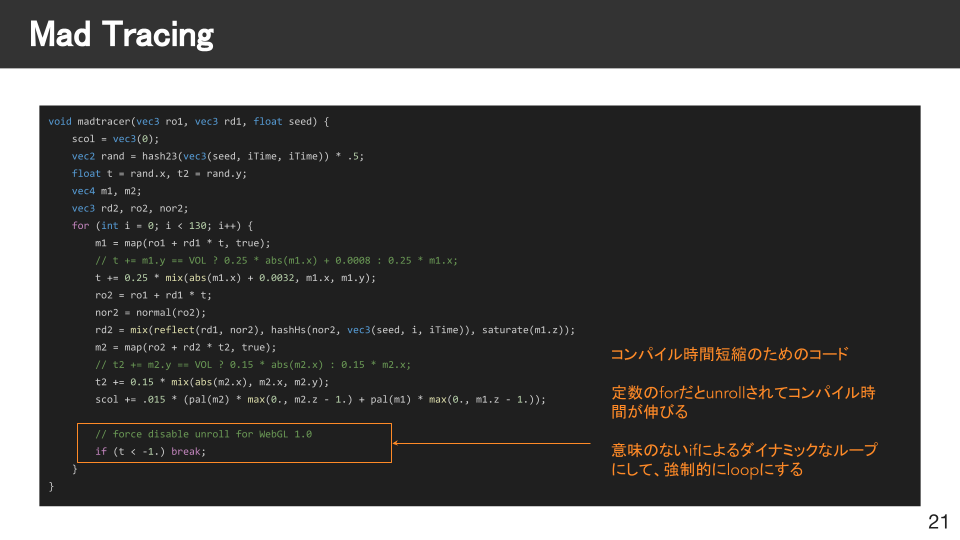The width and height of the screenshot is (960, 540).
Task: Click the "force disable unroll for WebGL 1.0" comment
Action: [203, 434]
